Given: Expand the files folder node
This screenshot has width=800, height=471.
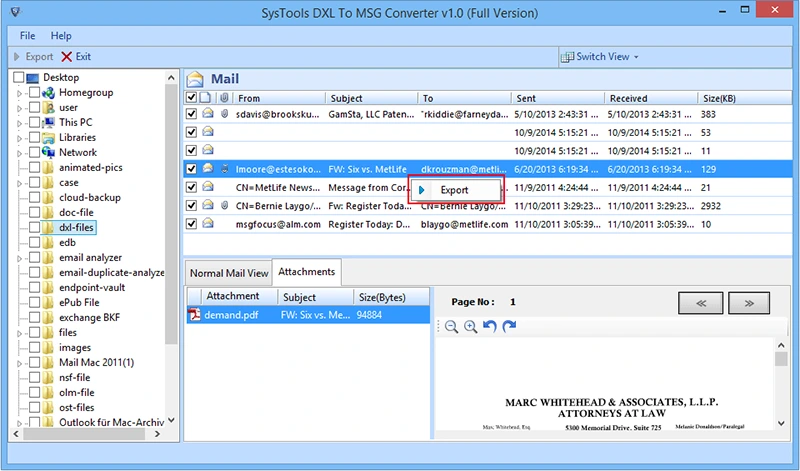Looking at the screenshot, I should click(19, 333).
